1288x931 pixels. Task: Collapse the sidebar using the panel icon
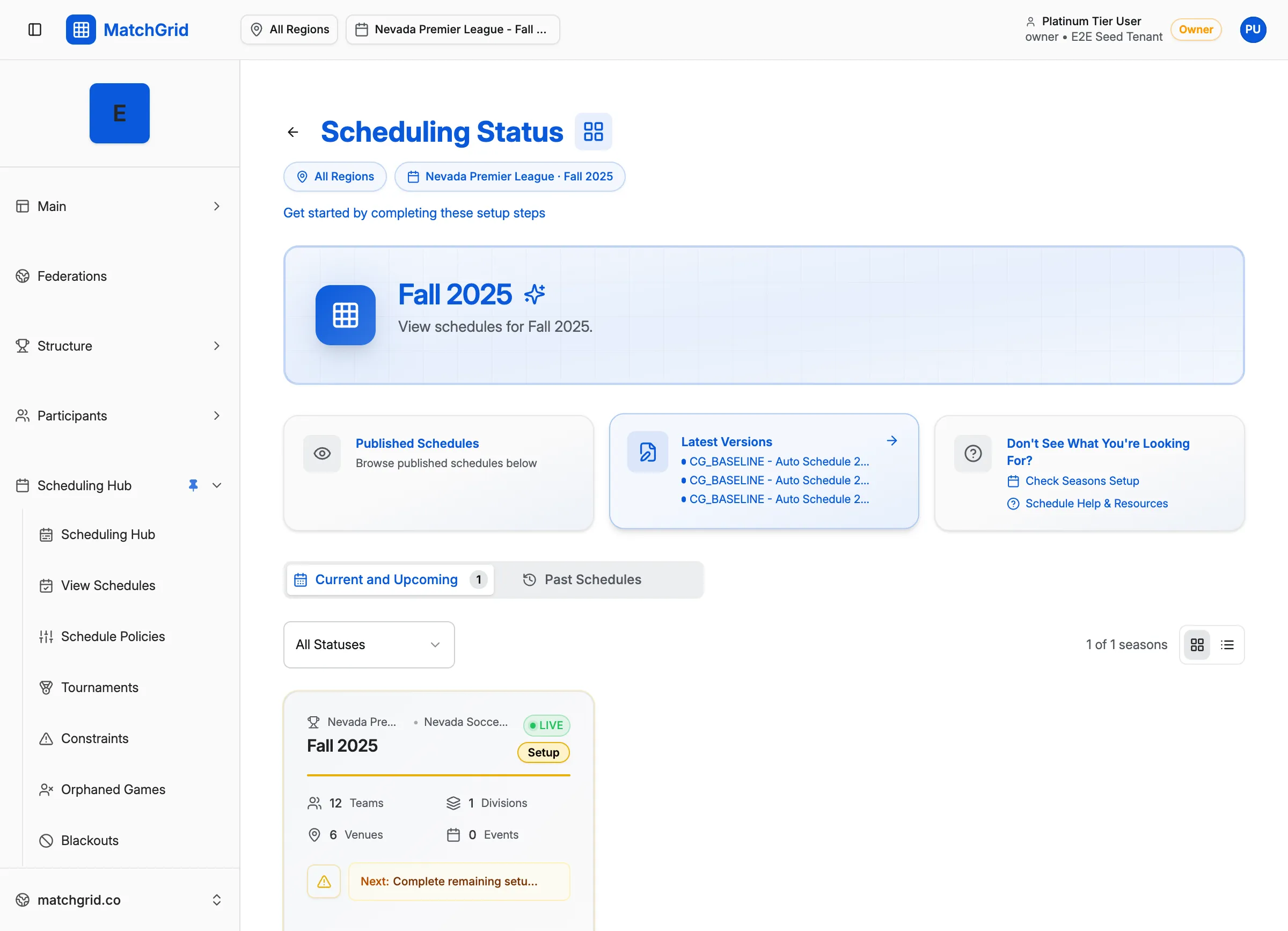pyautogui.click(x=35, y=30)
